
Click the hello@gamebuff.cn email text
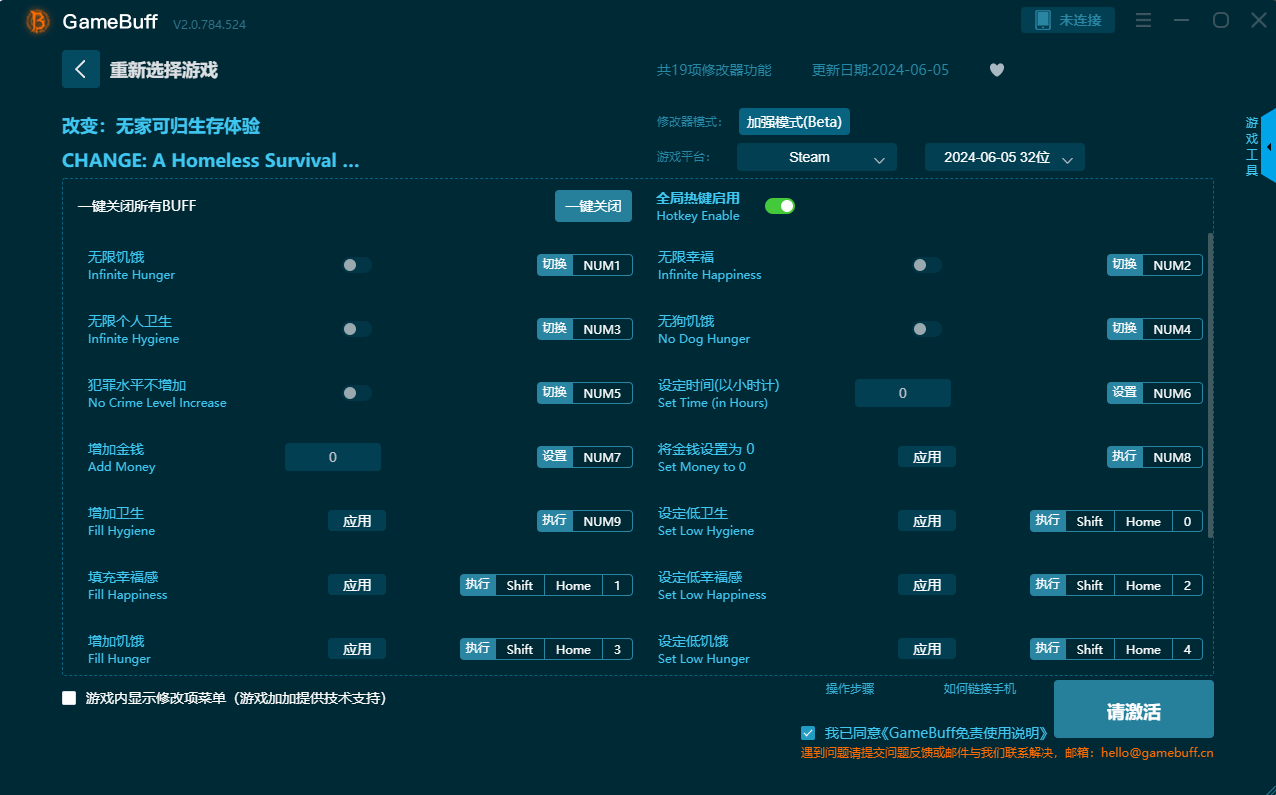[x=1157, y=753]
